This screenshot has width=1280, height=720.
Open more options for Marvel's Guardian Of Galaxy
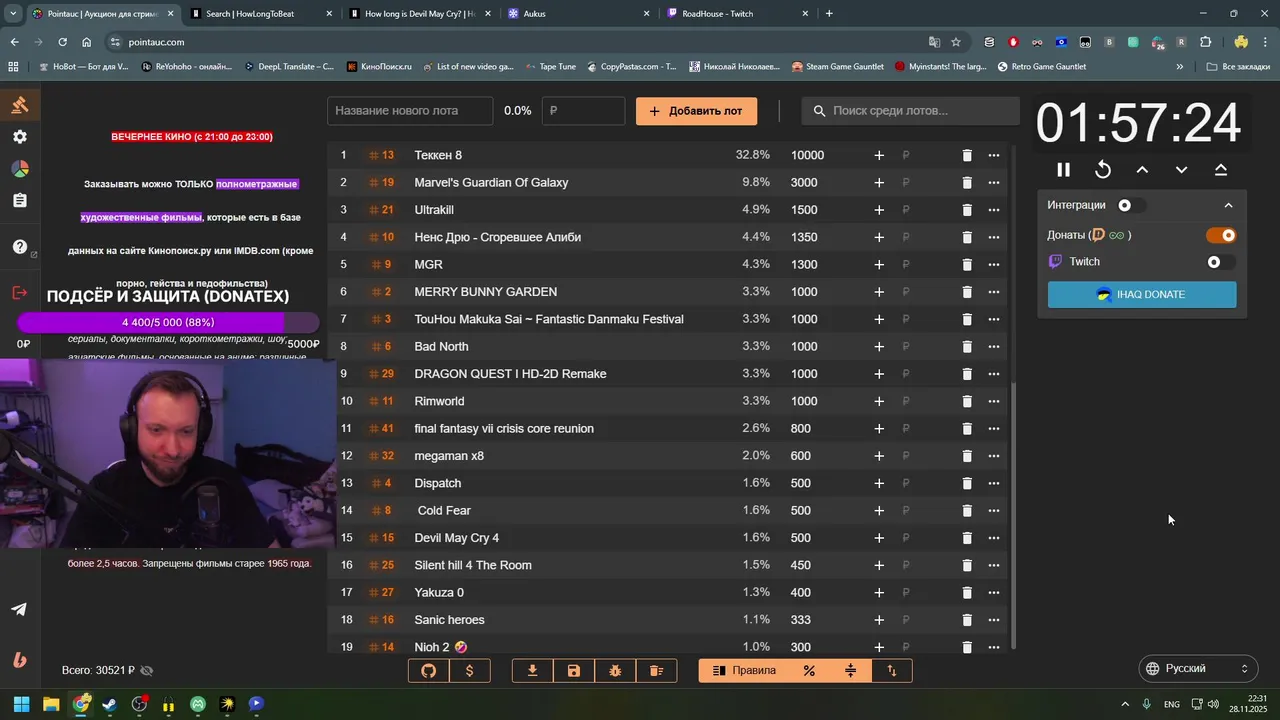click(993, 183)
